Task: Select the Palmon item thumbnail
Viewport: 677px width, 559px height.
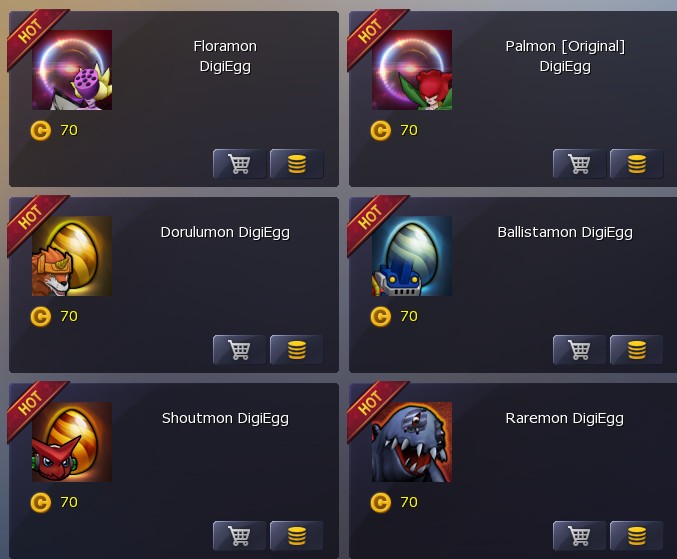Action: click(x=412, y=70)
